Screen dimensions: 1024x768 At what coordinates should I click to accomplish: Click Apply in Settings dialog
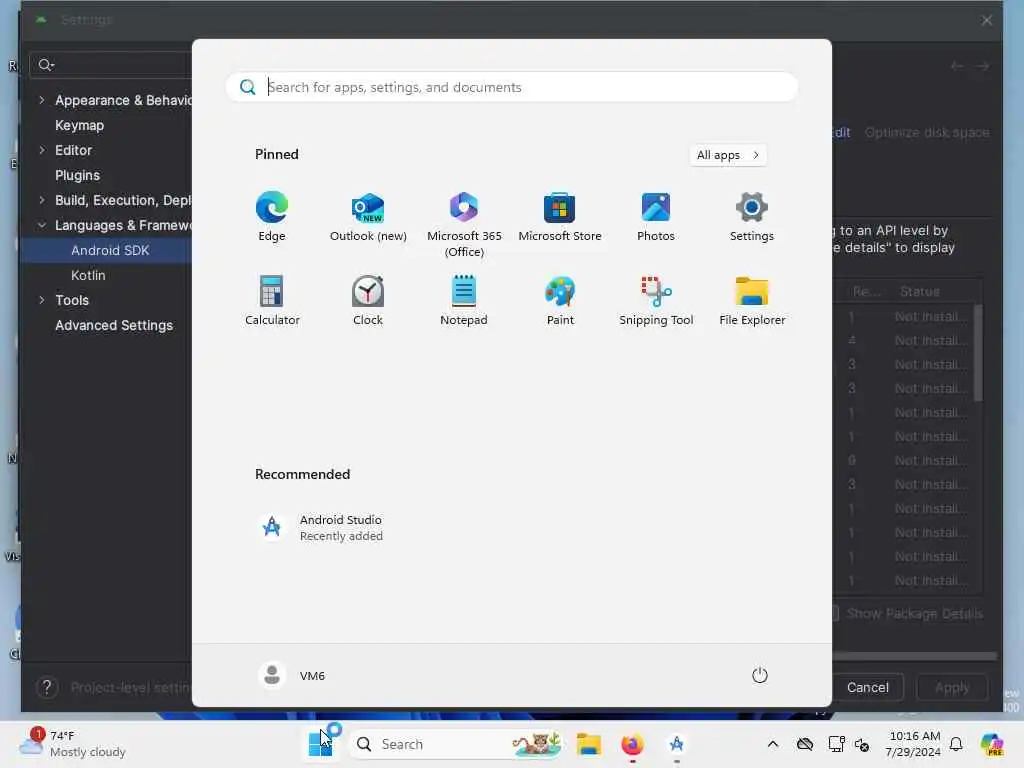point(952,687)
